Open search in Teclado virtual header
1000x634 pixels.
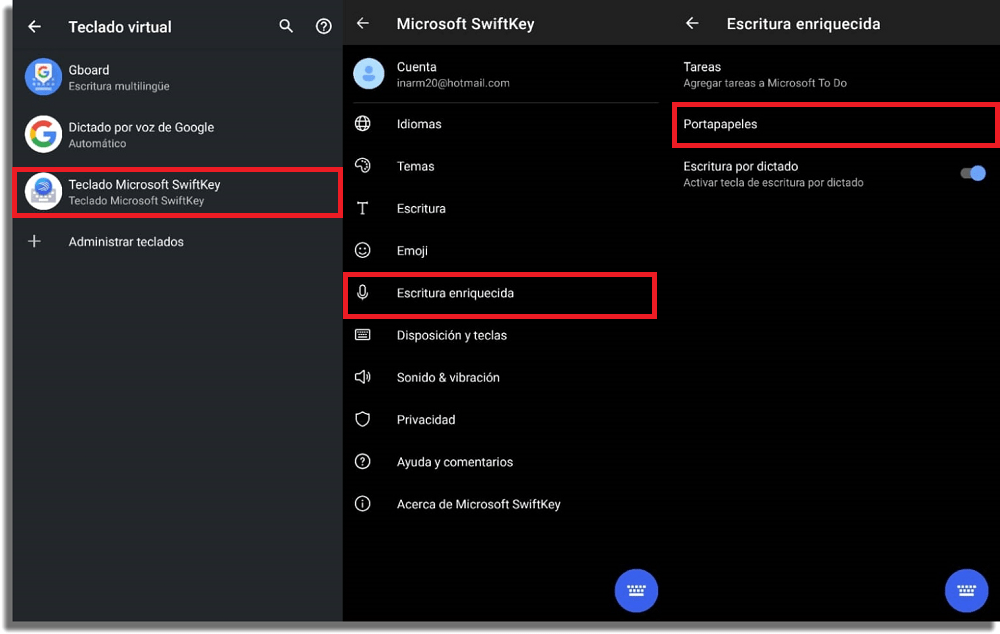click(x=286, y=26)
